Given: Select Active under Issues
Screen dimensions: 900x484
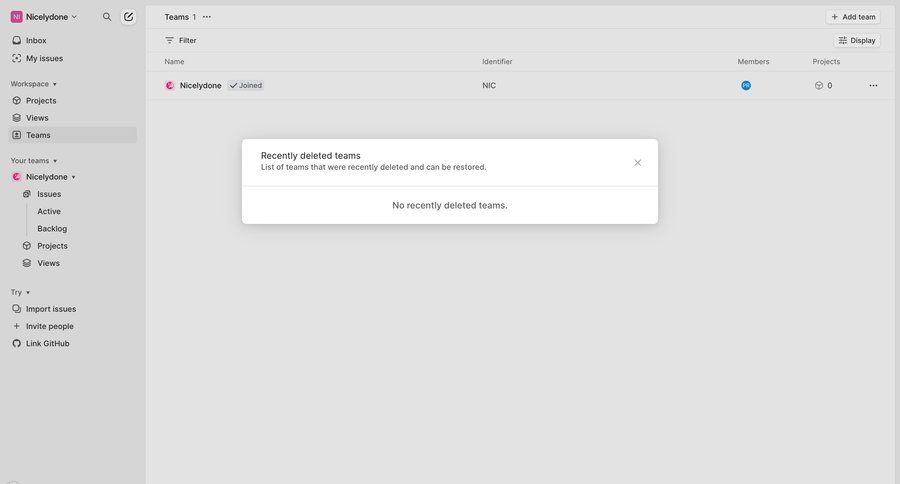Looking at the screenshot, I should (x=49, y=211).
